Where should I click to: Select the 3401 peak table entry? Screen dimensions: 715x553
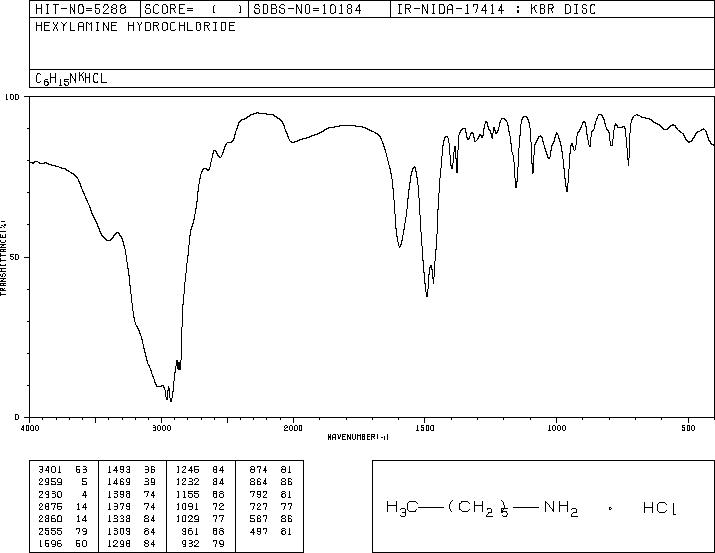click(x=63, y=470)
